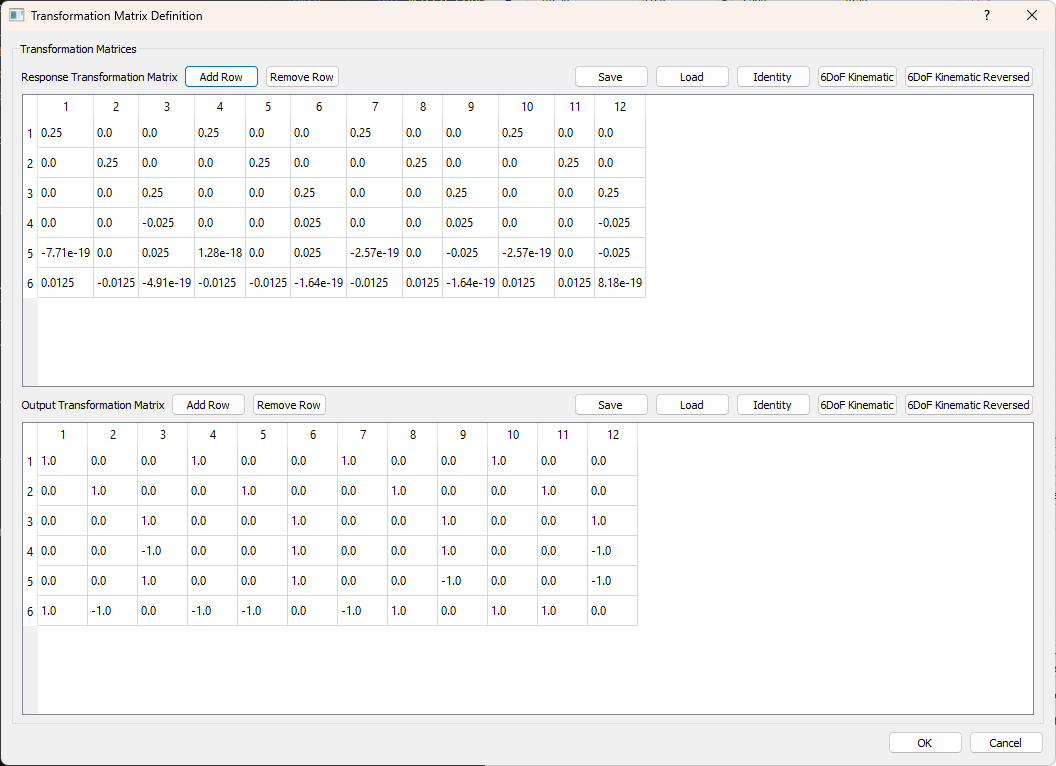Apply 6DoF Kinematic Reversed to the Response matrix

tap(968, 76)
